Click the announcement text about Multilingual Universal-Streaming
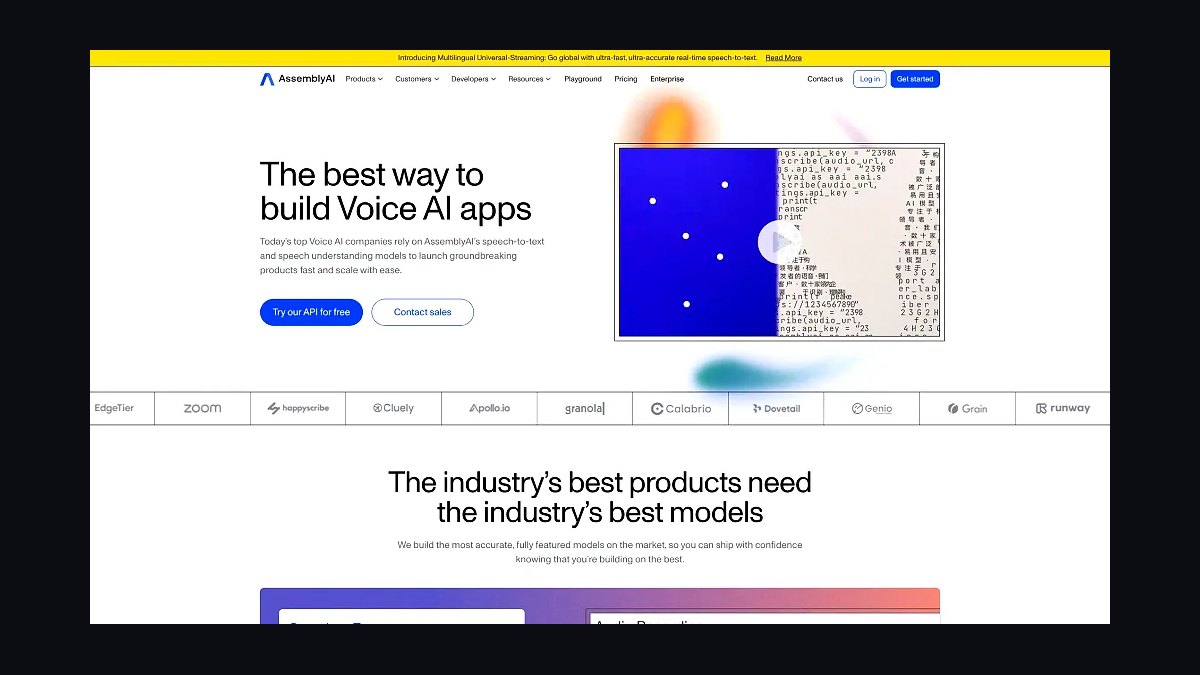The width and height of the screenshot is (1200, 675). [577, 58]
